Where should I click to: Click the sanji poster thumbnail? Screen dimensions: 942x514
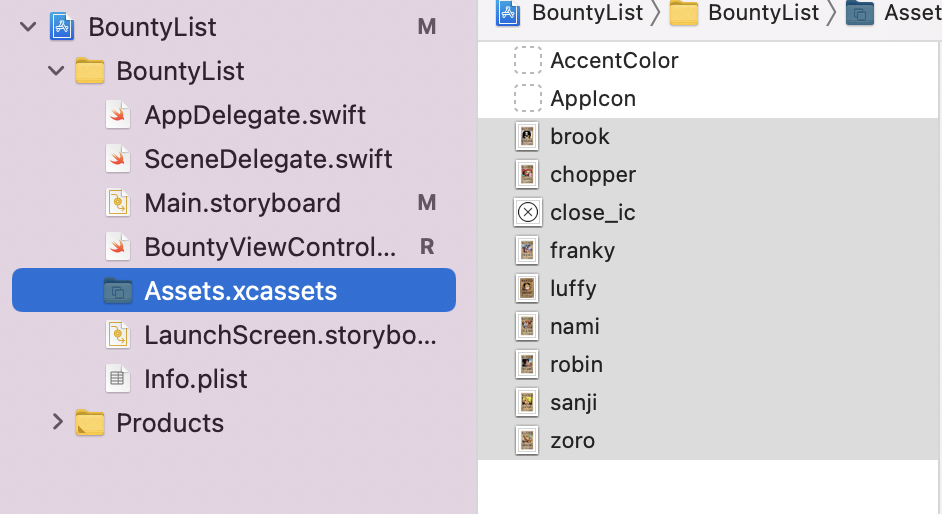[527, 402]
